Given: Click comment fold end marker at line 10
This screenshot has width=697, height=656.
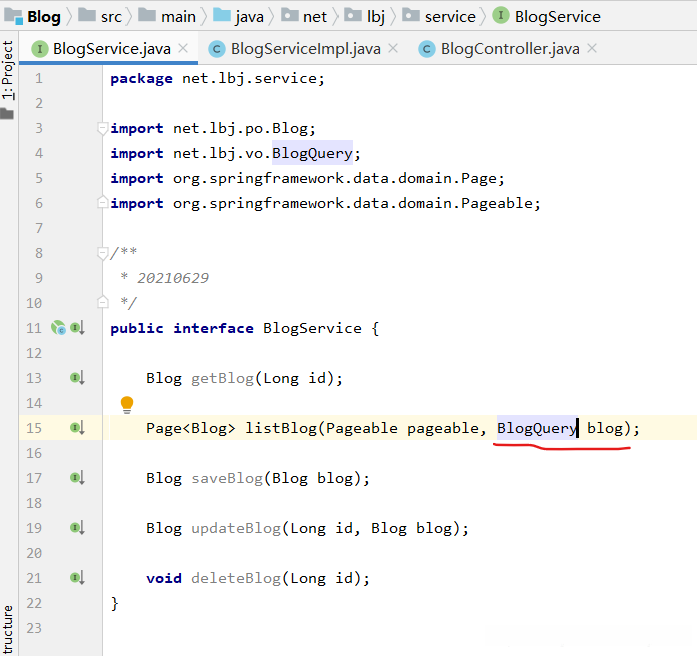Looking at the screenshot, I should (103, 302).
